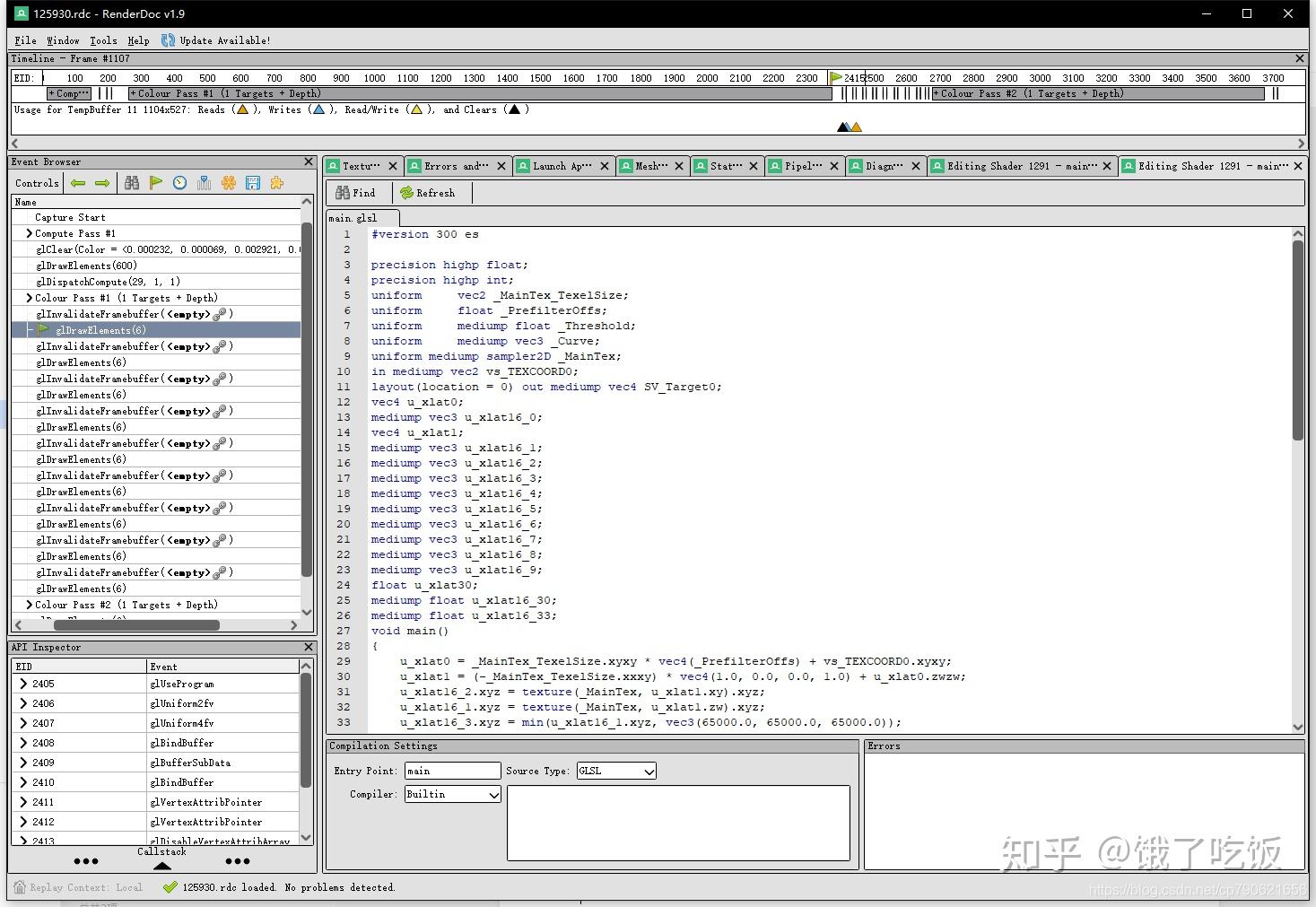The width and height of the screenshot is (1316, 907).
Task: Select EID 2411 glVertexAttribPointer row
Action: (156, 802)
